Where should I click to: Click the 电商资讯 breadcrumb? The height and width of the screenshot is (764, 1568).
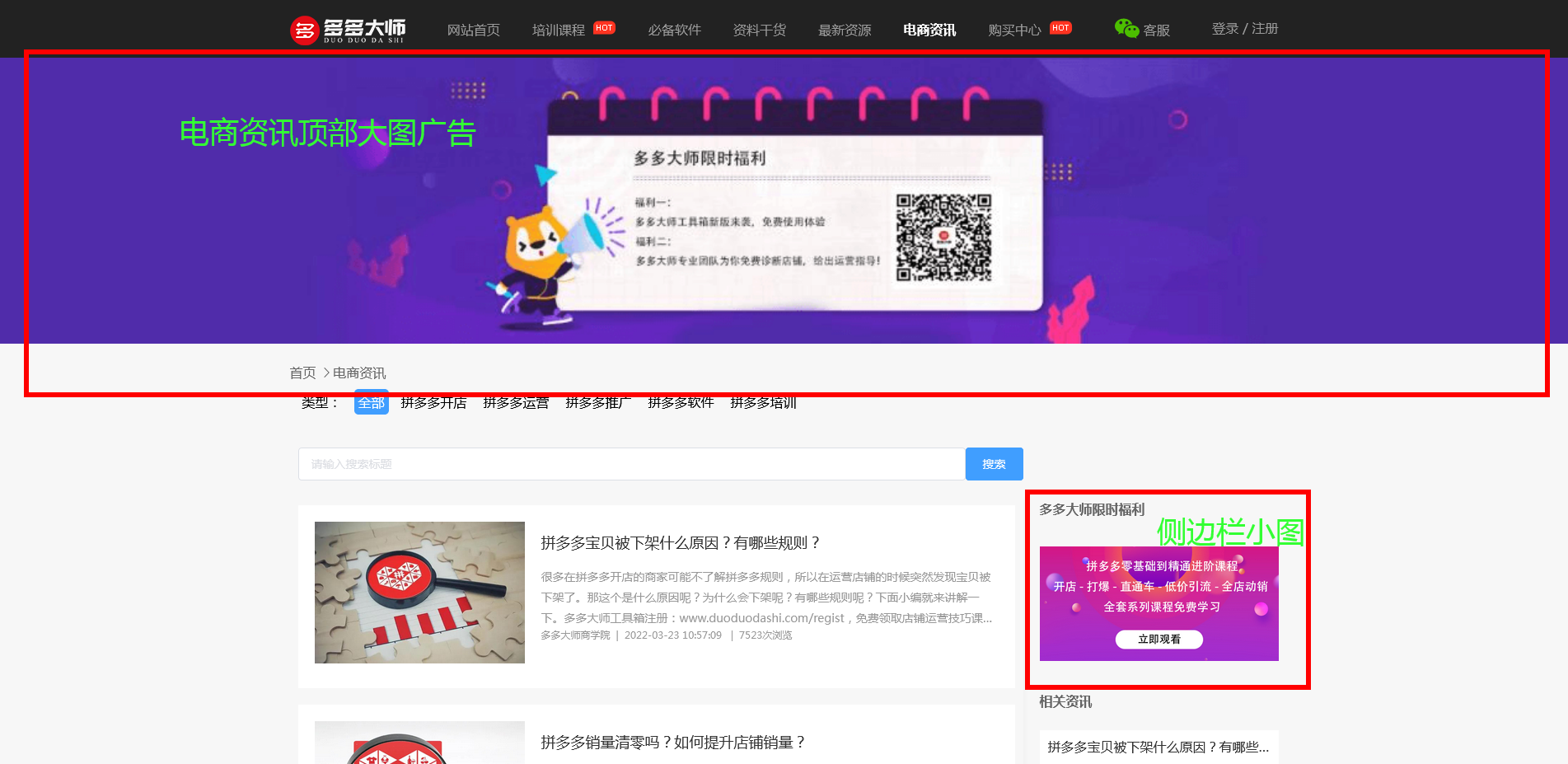[359, 373]
